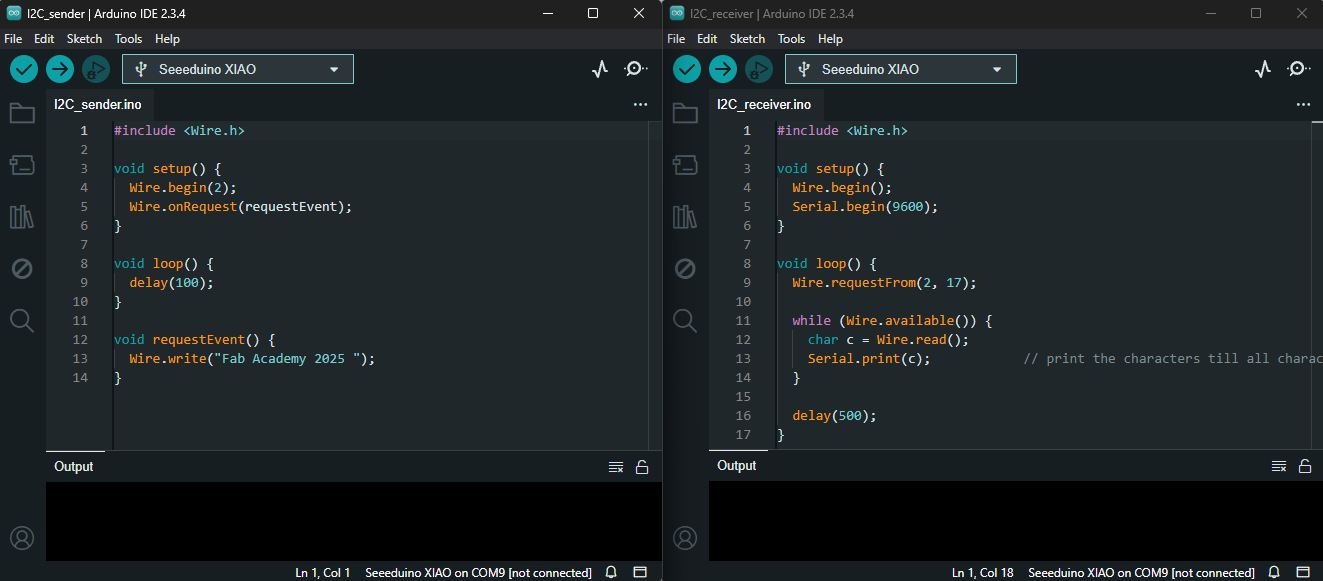Click Wire.write "Fab Academy 2025" code line
This screenshot has height=581, width=1323.
252,359
